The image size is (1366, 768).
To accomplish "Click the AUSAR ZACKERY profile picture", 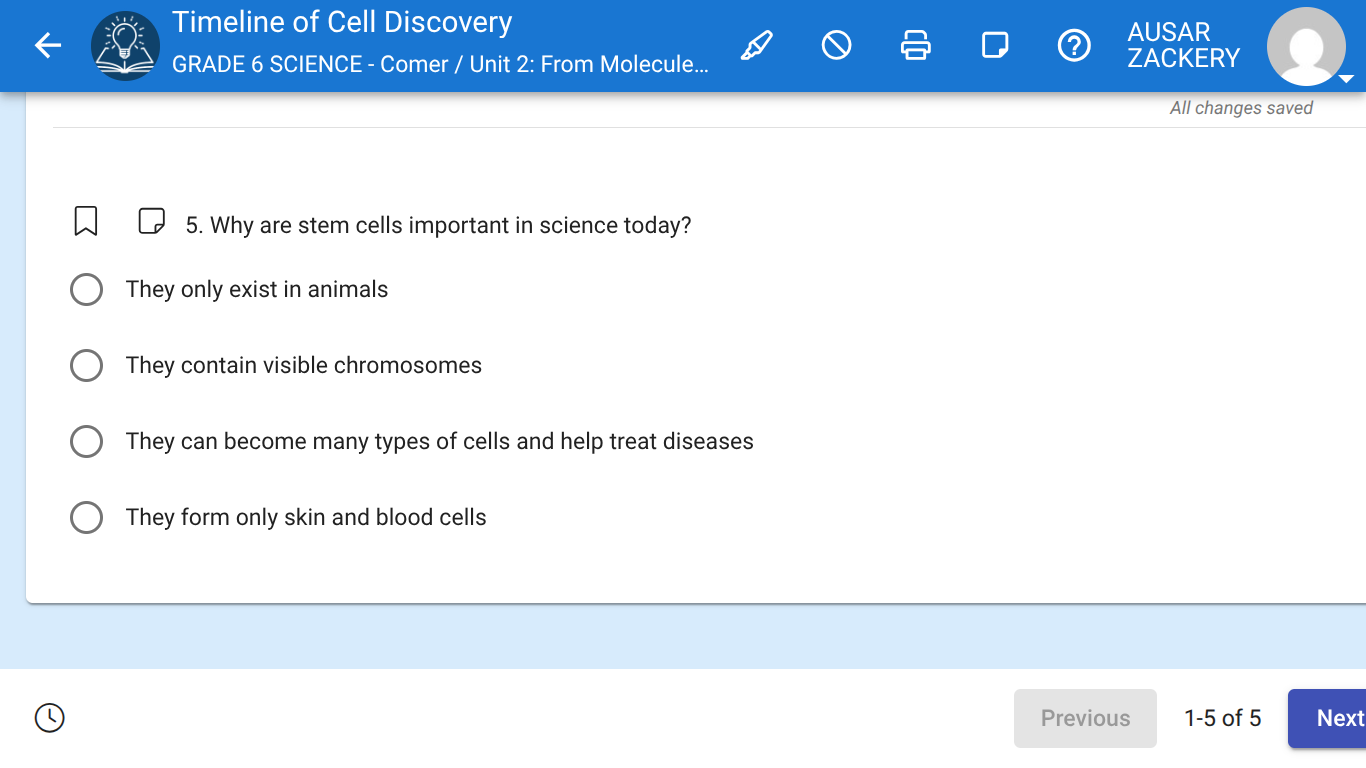I will (x=1306, y=45).
